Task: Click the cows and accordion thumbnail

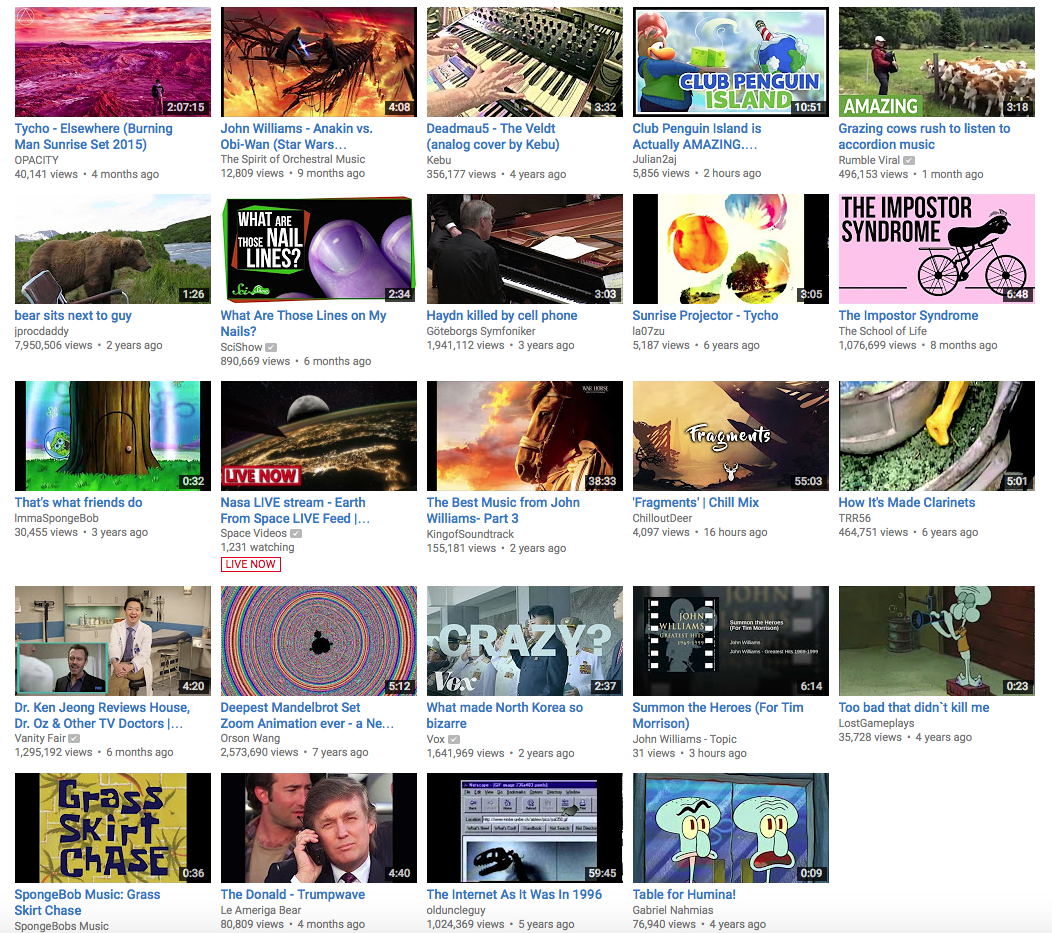Action: [x=937, y=62]
